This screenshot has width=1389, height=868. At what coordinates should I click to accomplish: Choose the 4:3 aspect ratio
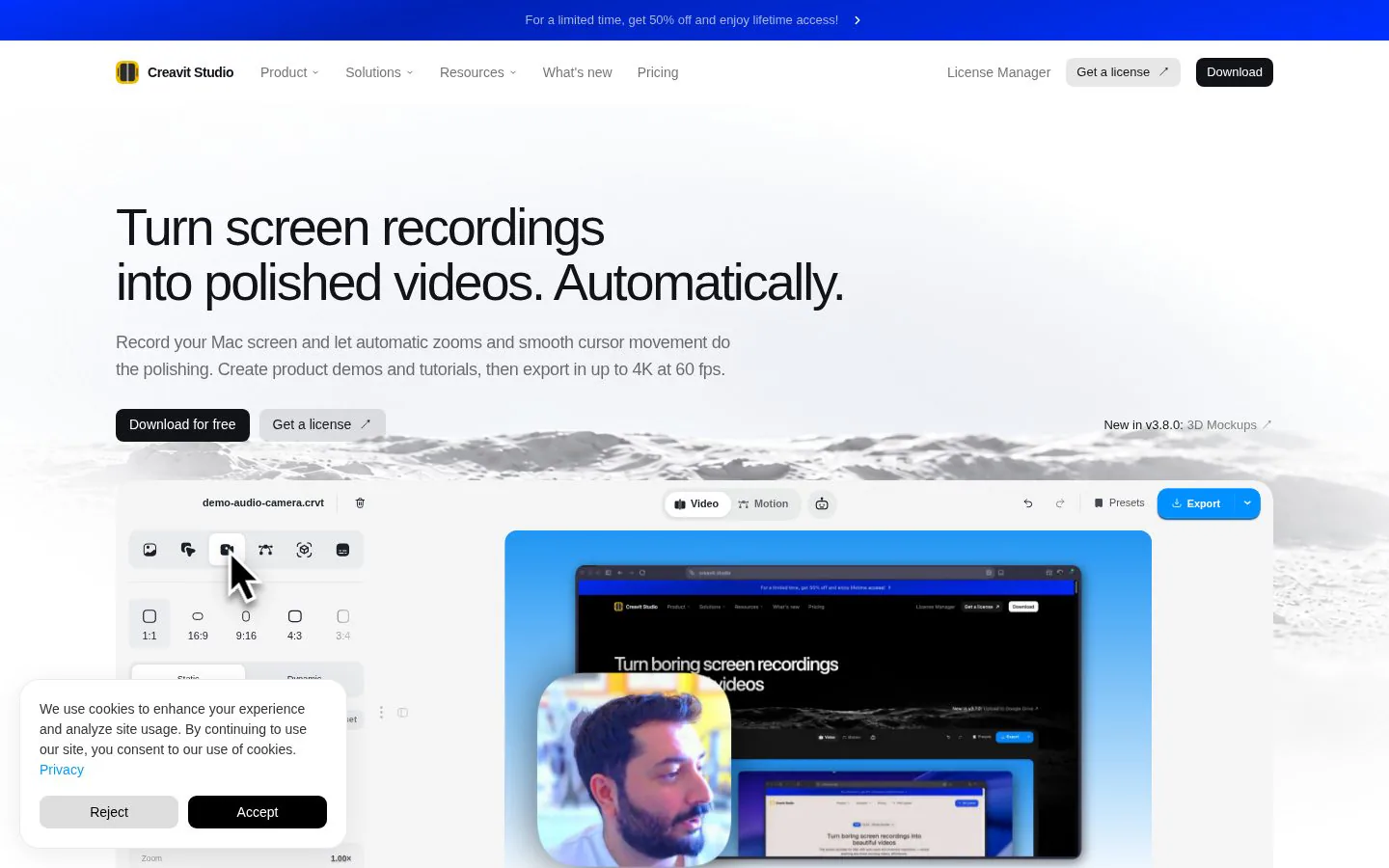(x=294, y=624)
